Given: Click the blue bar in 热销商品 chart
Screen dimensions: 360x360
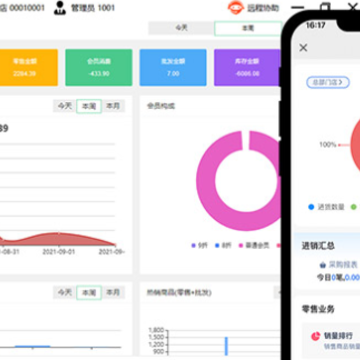Looking at the screenshot, I should (x=226, y=346).
